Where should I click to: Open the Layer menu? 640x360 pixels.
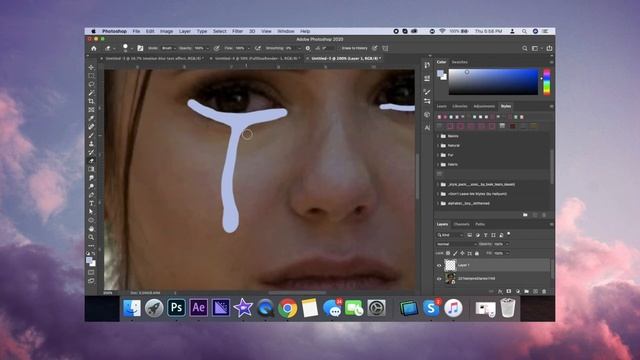[184, 31]
